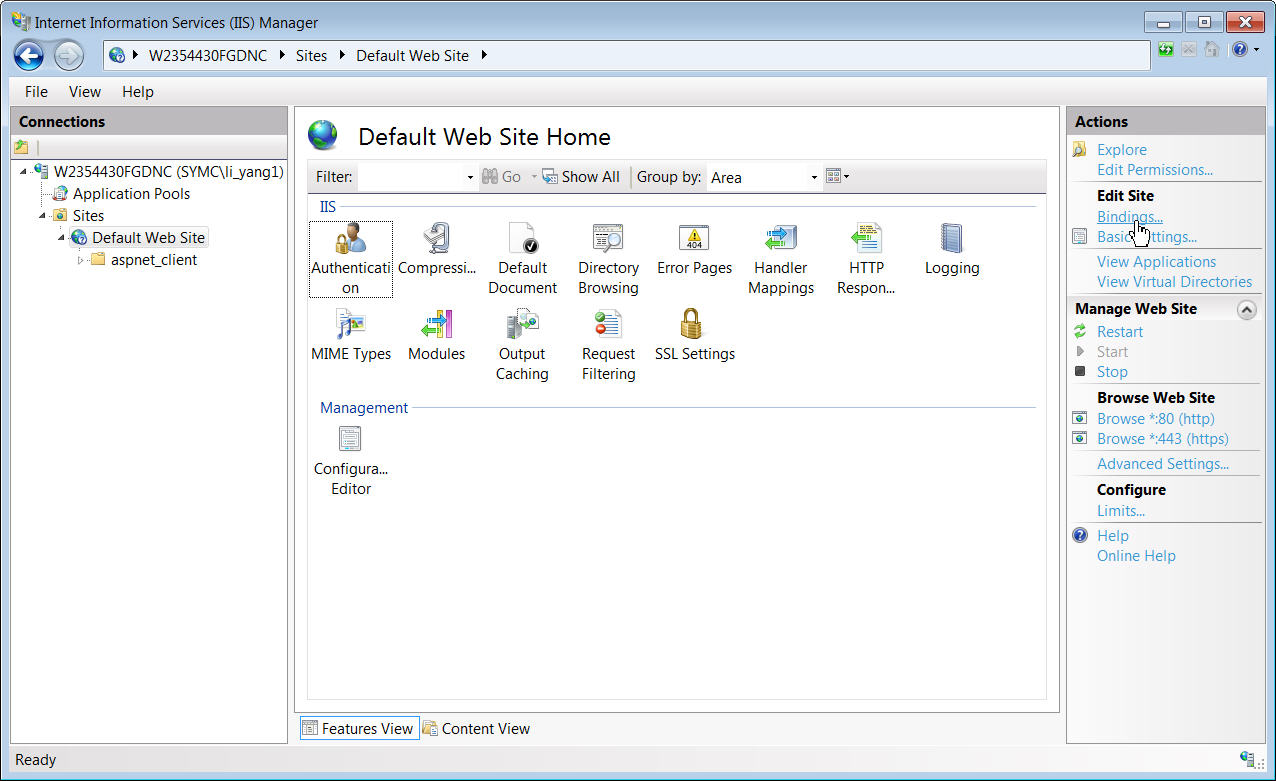Open the Error Pages feature

point(694,241)
